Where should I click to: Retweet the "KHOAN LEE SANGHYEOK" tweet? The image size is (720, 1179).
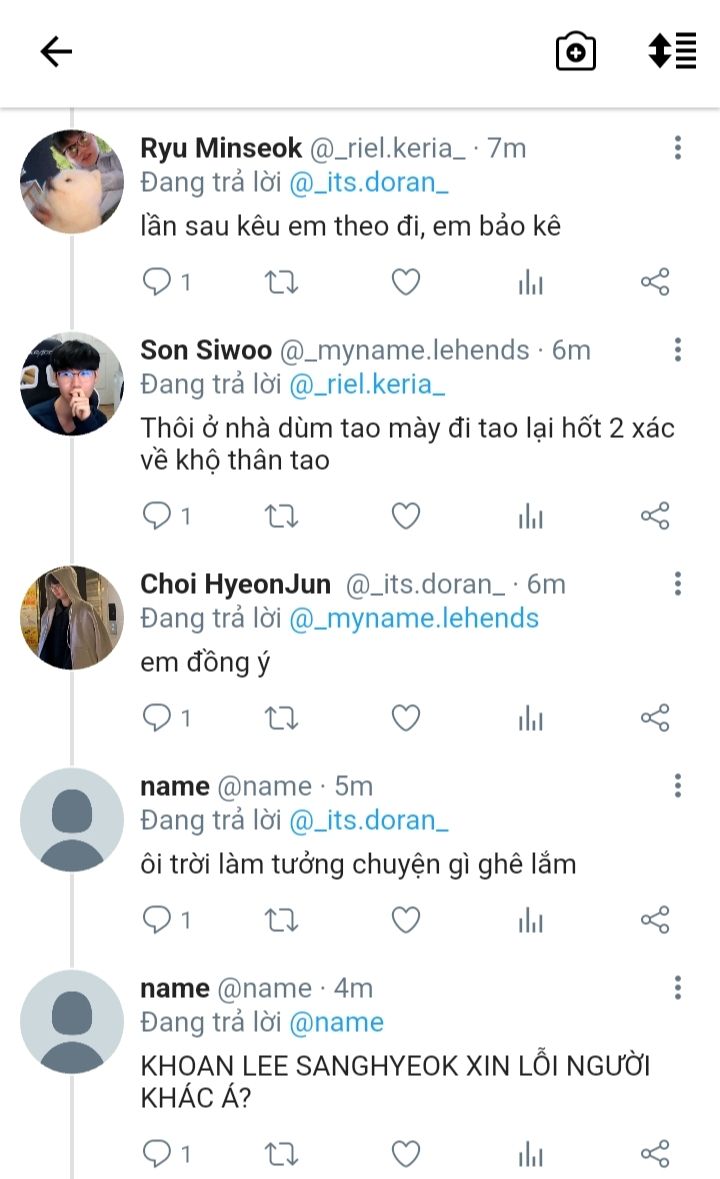click(281, 1155)
